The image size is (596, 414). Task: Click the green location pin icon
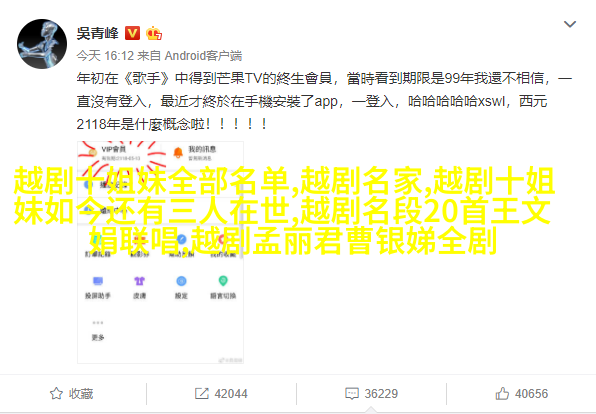[223, 281]
